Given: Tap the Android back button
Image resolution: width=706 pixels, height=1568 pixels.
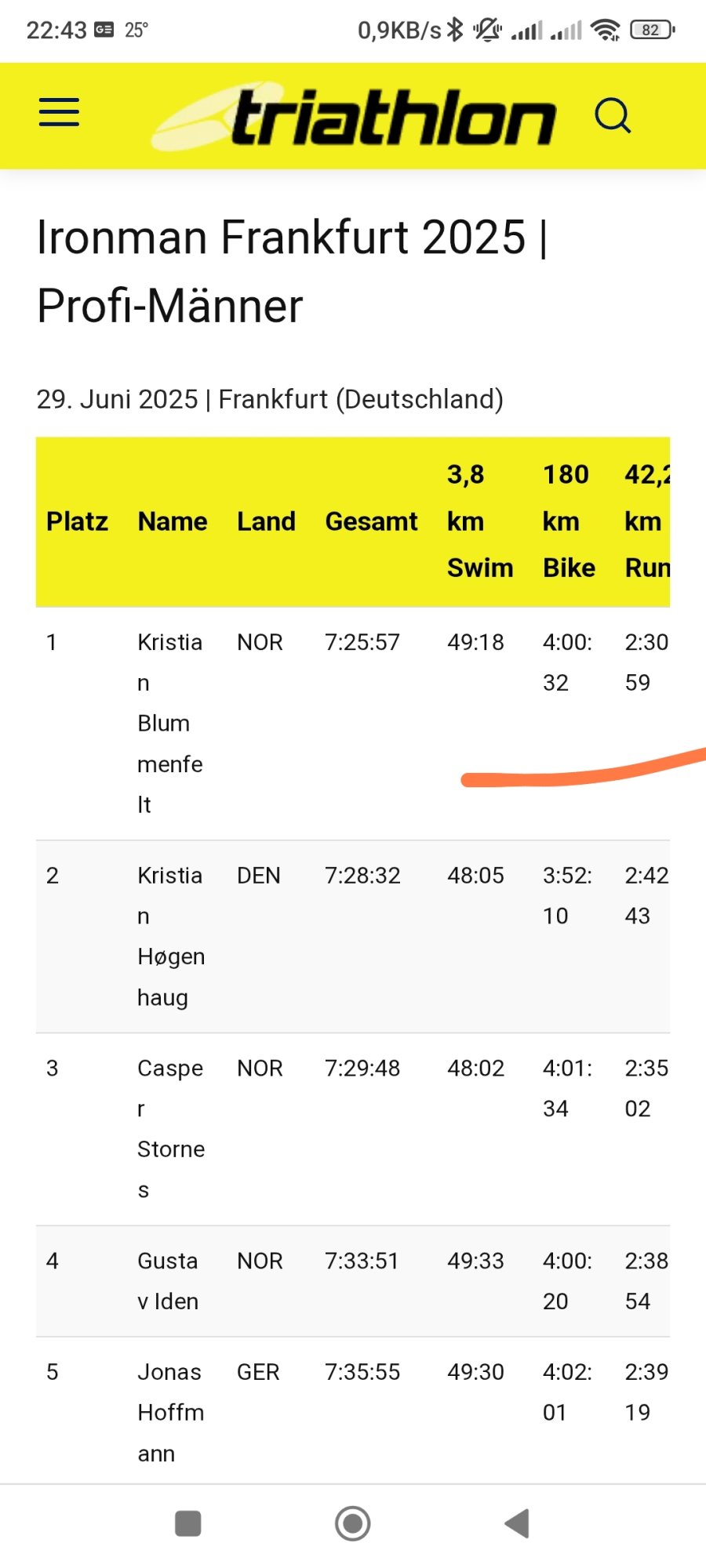Looking at the screenshot, I should (517, 1523).
